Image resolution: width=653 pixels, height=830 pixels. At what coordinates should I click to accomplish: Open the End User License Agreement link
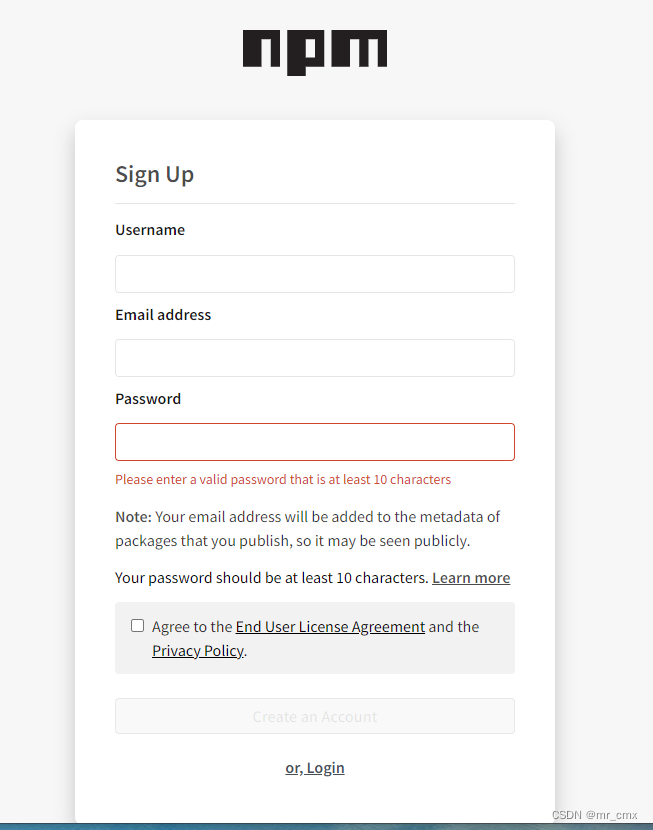click(x=330, y=627)
